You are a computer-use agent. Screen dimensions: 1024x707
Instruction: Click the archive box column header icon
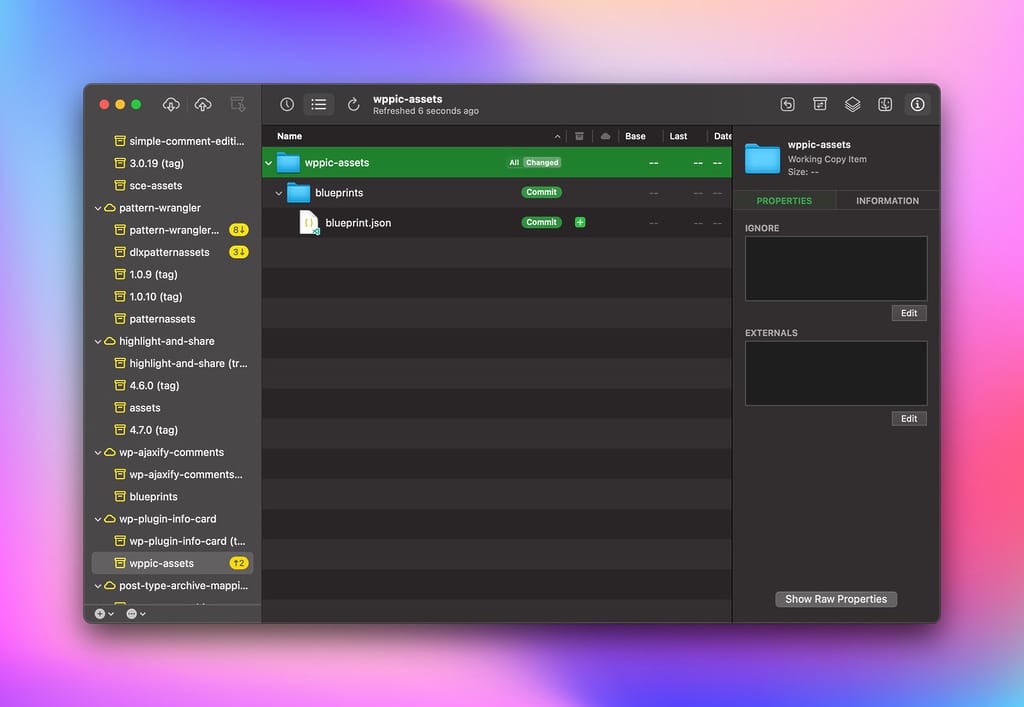(579, 136)
